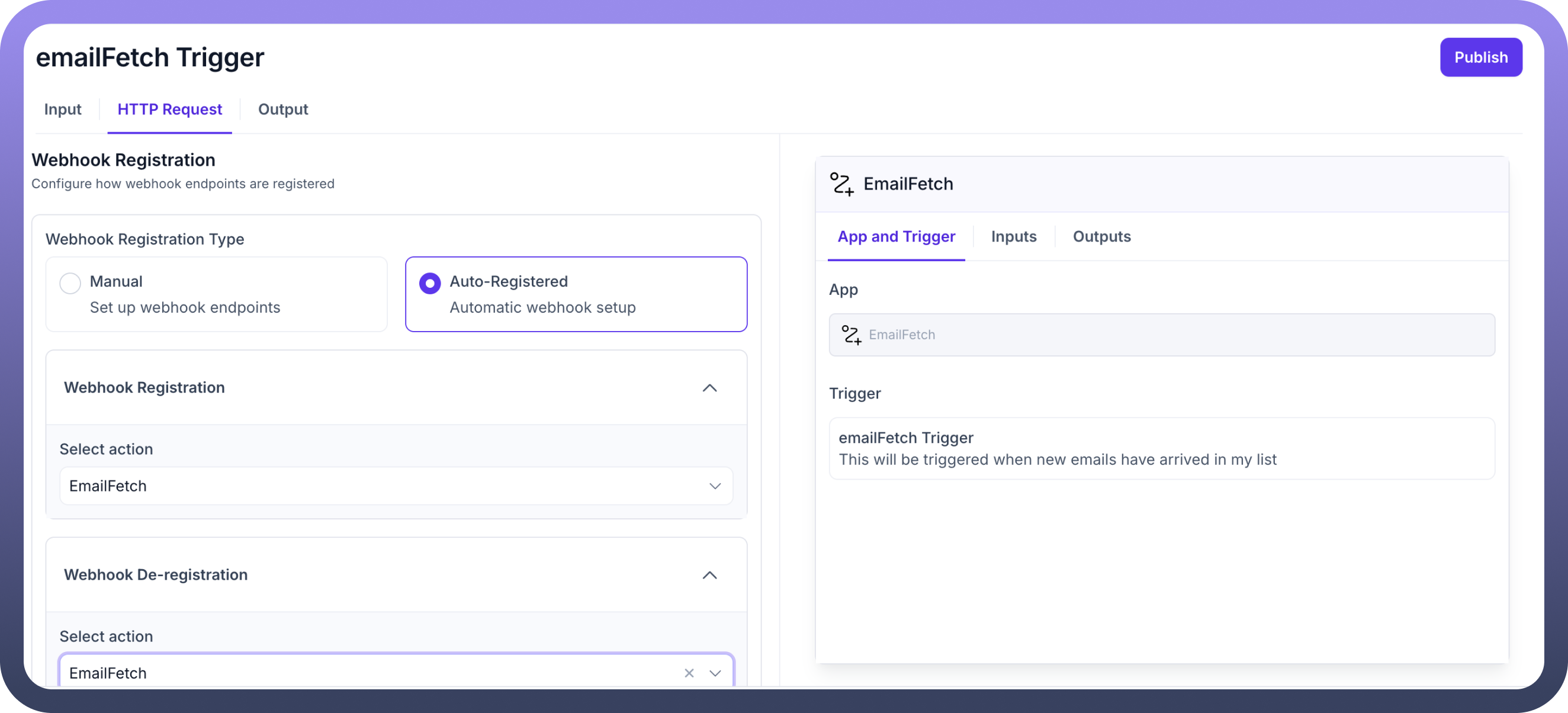
Task: Go to the Outputs preview tab
Action: pyautogui.click(x=1101, y=237)
